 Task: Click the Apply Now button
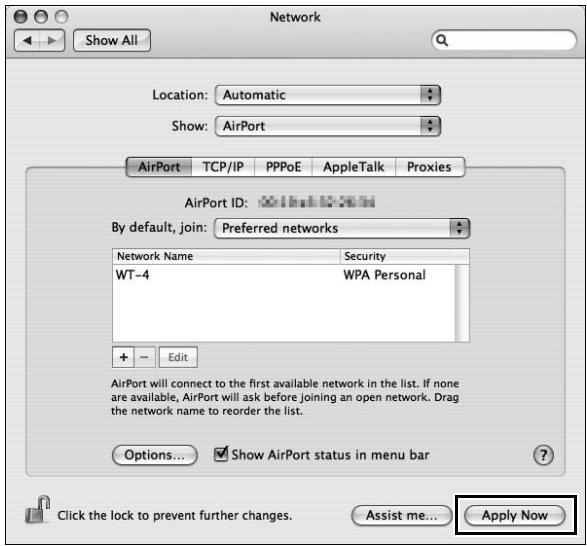click(515, 515)
